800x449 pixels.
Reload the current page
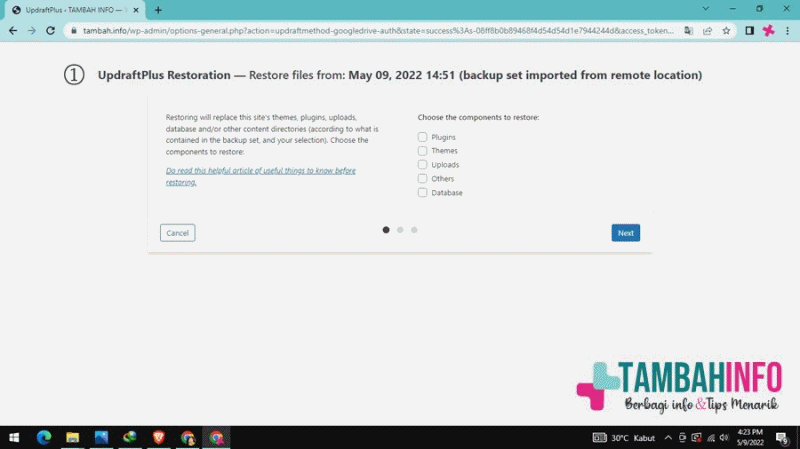coord(51,31)
